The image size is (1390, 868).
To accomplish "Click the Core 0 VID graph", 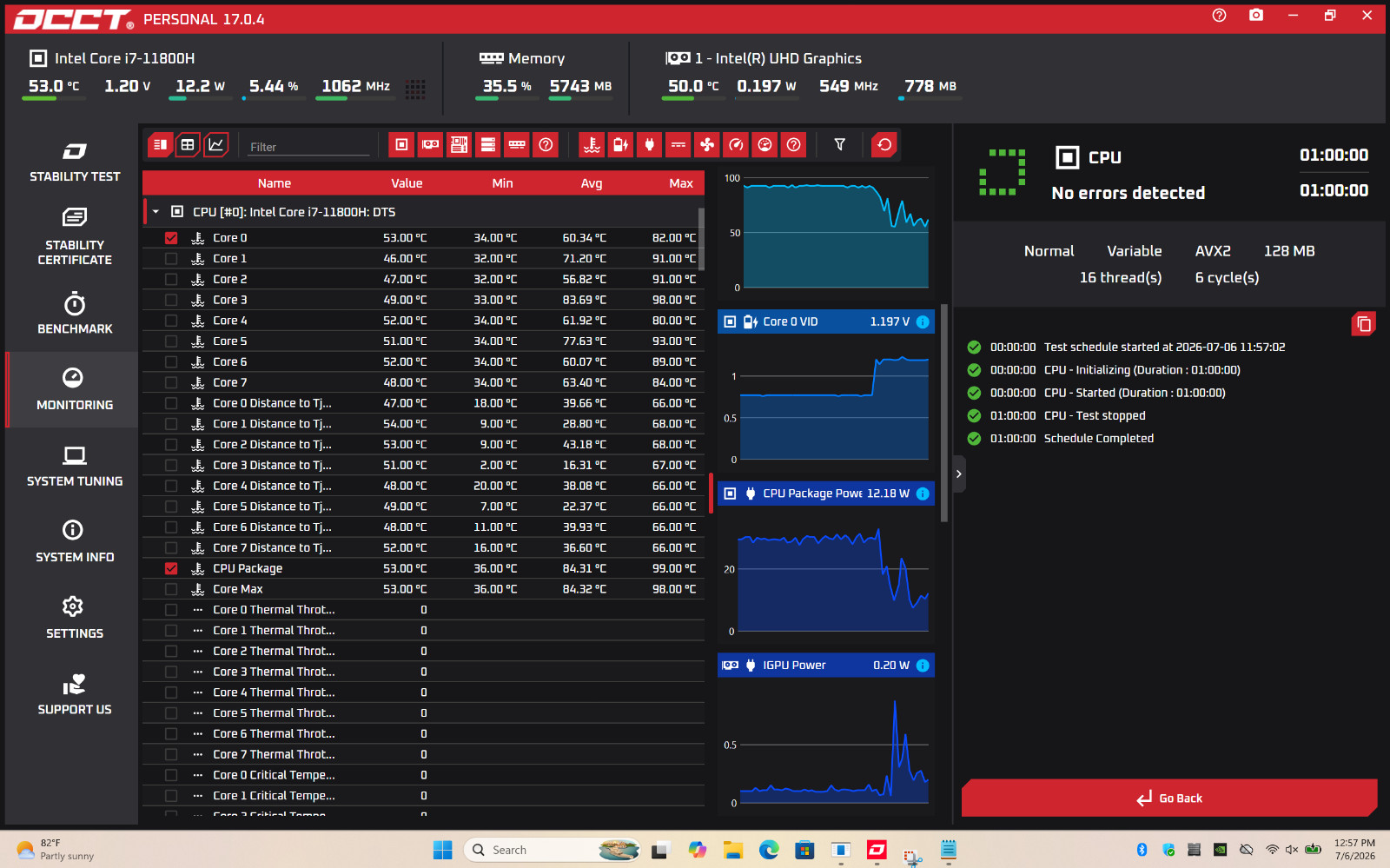I will pyautogui.click(x=826, y=401).
